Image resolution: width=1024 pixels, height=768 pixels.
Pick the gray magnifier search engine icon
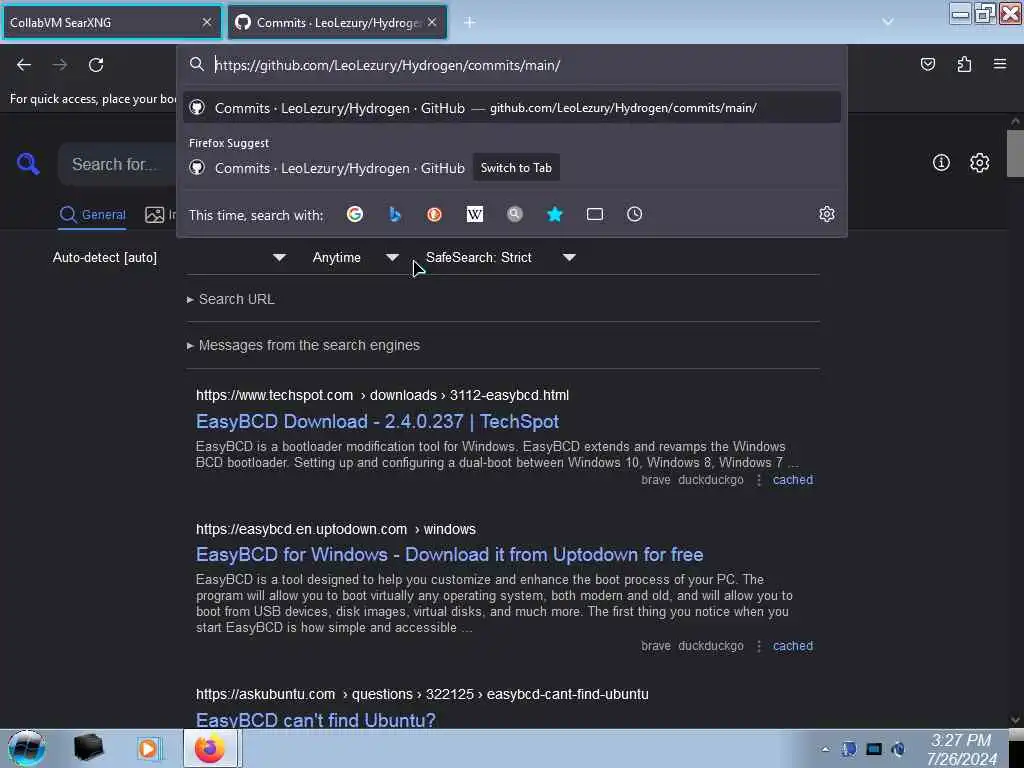click(515, 214)
